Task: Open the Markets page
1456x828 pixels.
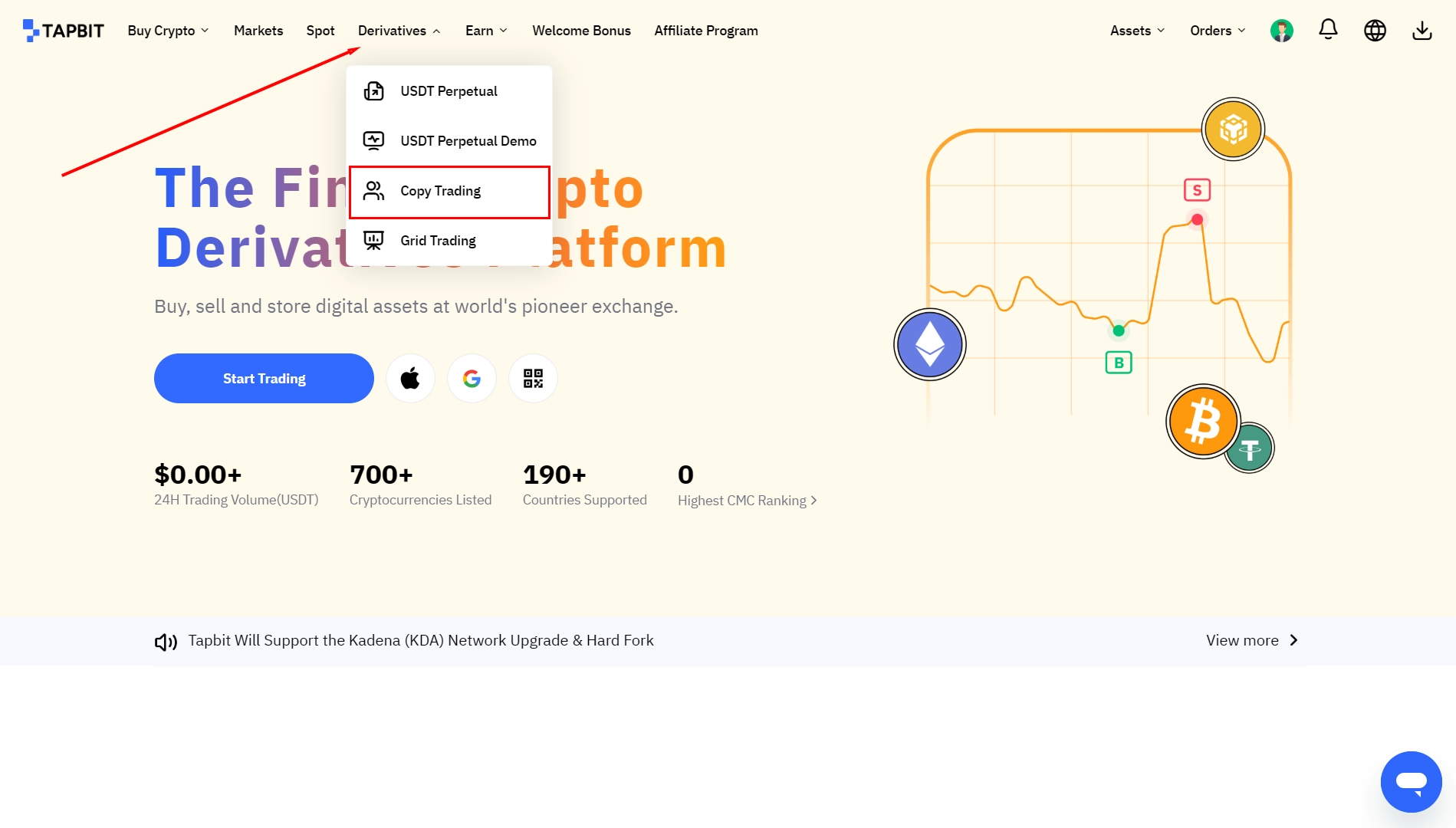Action: [x=258, y=31]
